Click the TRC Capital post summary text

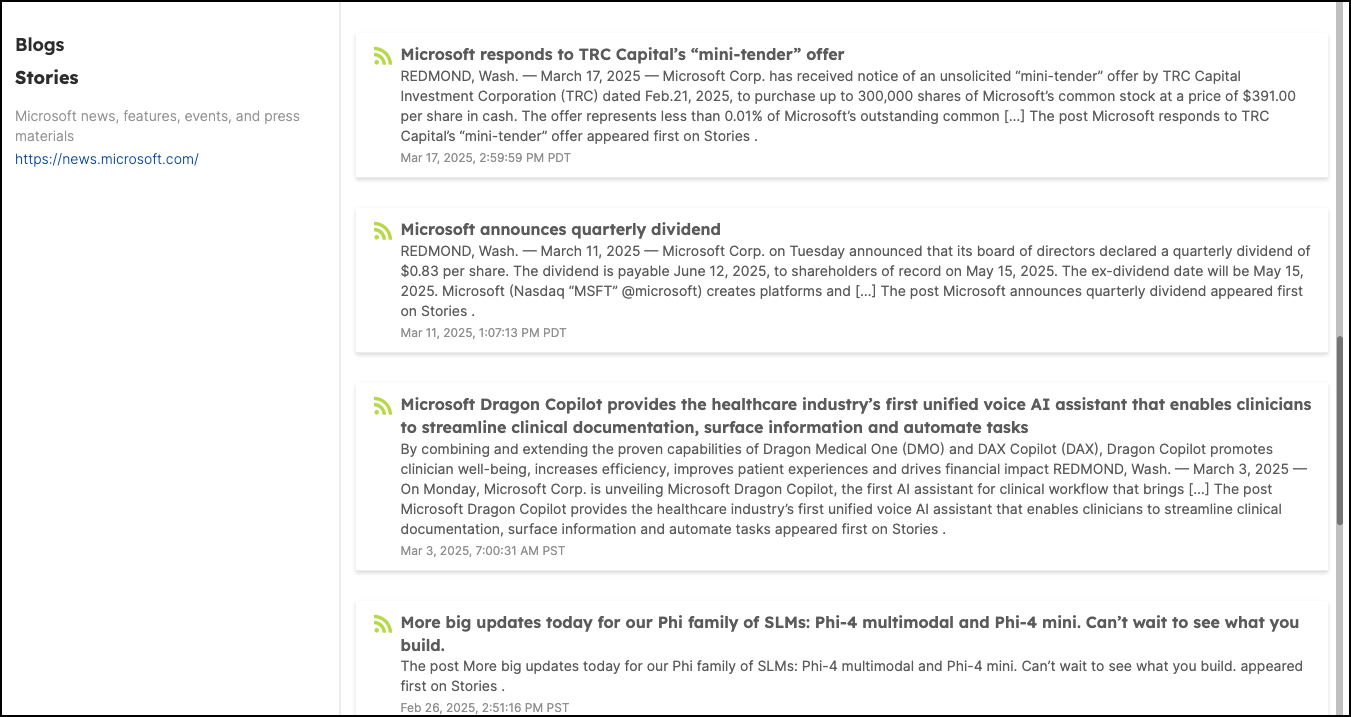pyautogui.click(x=849, y=106)
